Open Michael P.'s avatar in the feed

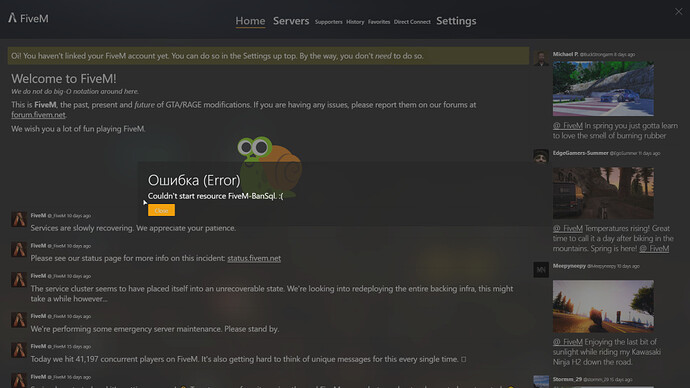[x=541, y=58]
